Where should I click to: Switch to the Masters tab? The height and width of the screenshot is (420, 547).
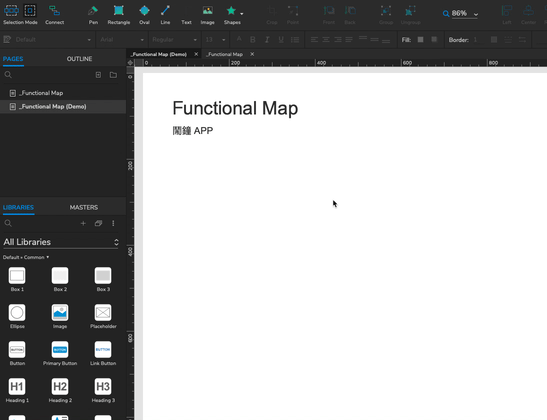coord(84,207)
